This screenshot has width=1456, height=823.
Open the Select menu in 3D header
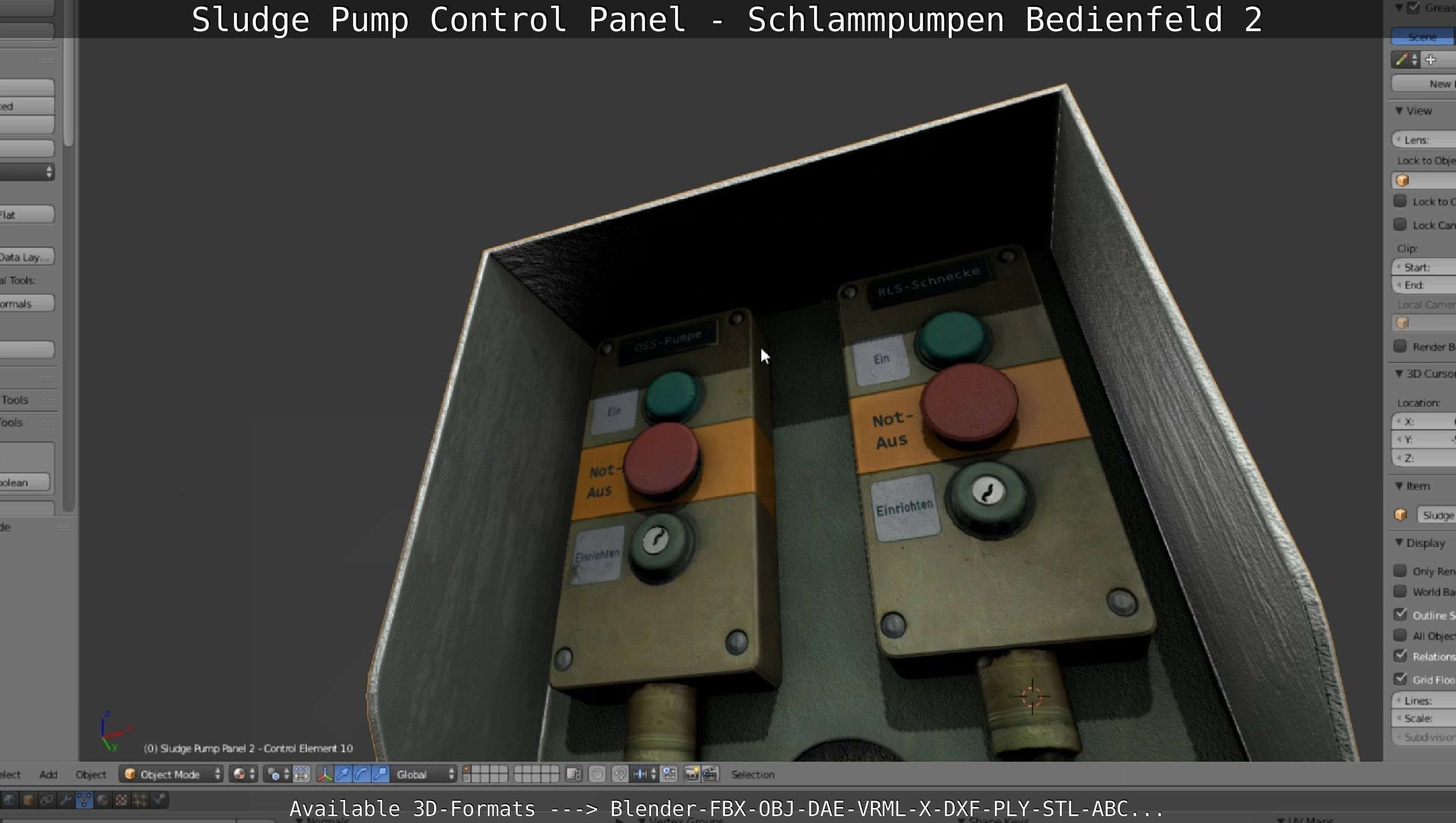point(9,774)
